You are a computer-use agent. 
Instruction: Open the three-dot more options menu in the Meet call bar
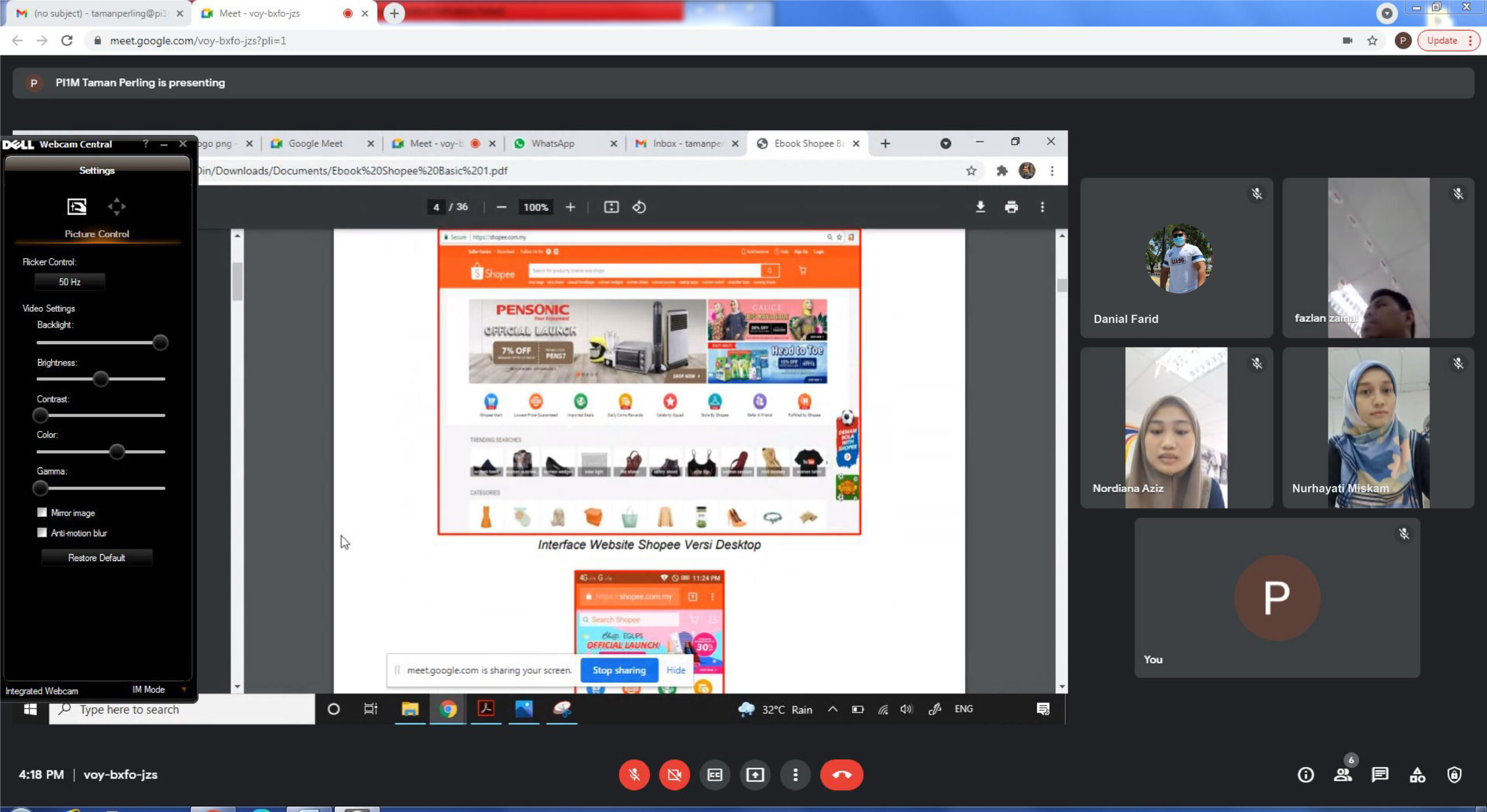pyautogui.click(x=795, y=774)
